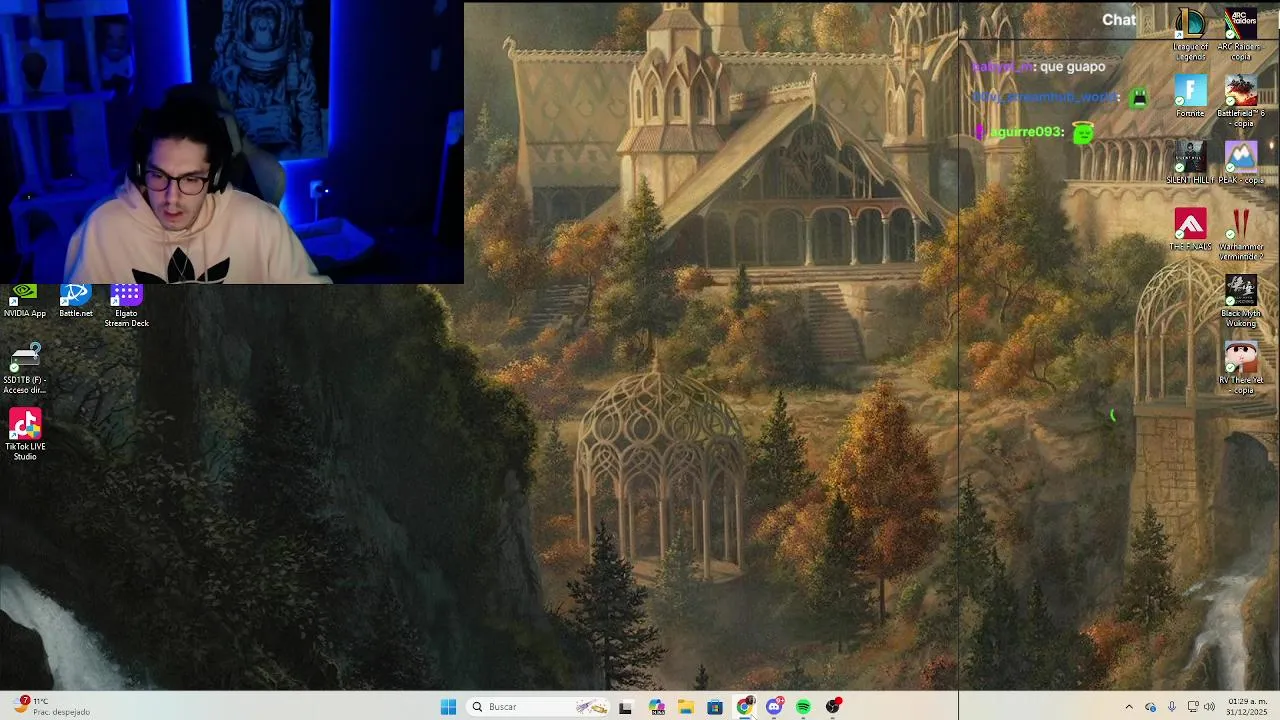Open the clock showing 01:29 a. m.
Screen dimensions: 1280x720
[1247, 707]
